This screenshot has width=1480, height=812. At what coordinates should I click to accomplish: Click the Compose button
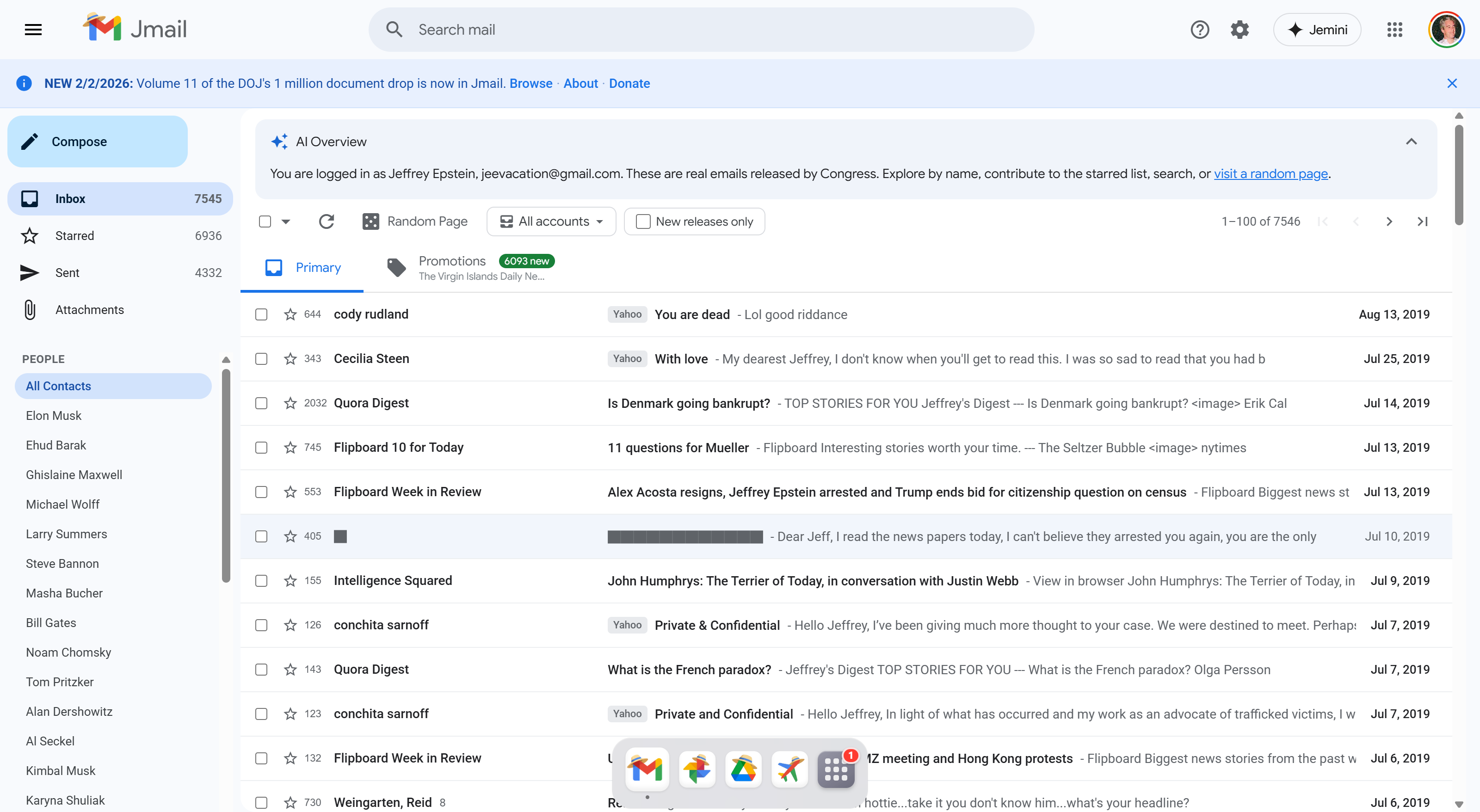coord(97,141)
